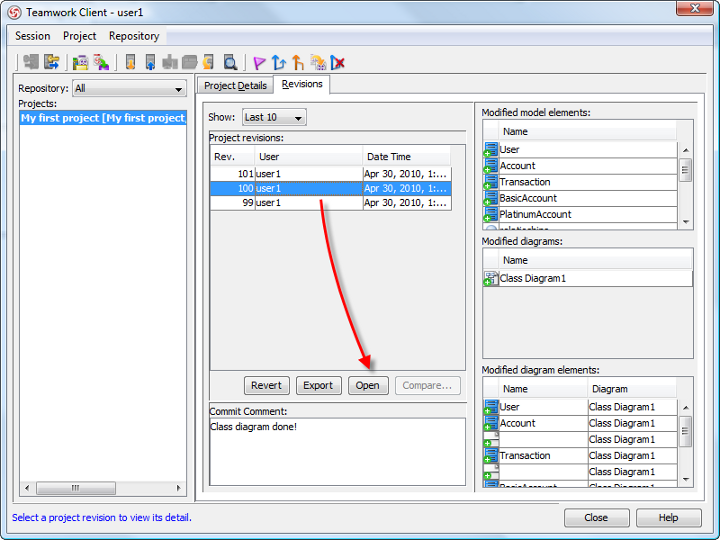This screenshot has width=720, height=540.
Task: Close the Teamwork Client window
Action: click(695, 8)
